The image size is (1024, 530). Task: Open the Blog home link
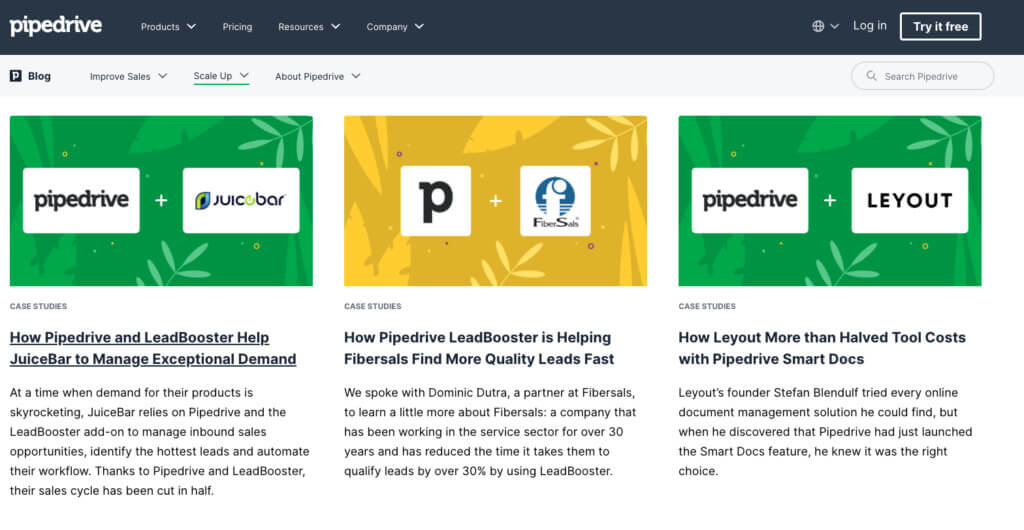(x=30, y=76)
